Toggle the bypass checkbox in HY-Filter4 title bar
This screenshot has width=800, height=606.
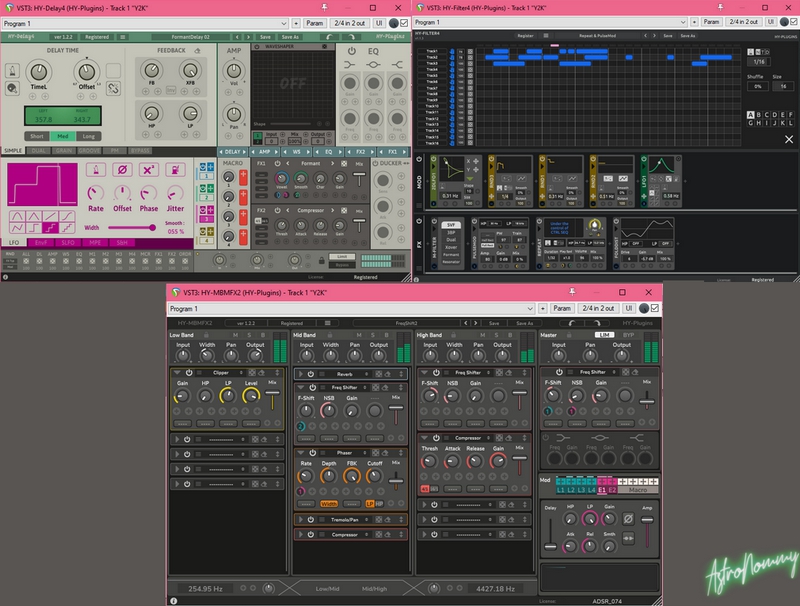click(x=795, y=22)
